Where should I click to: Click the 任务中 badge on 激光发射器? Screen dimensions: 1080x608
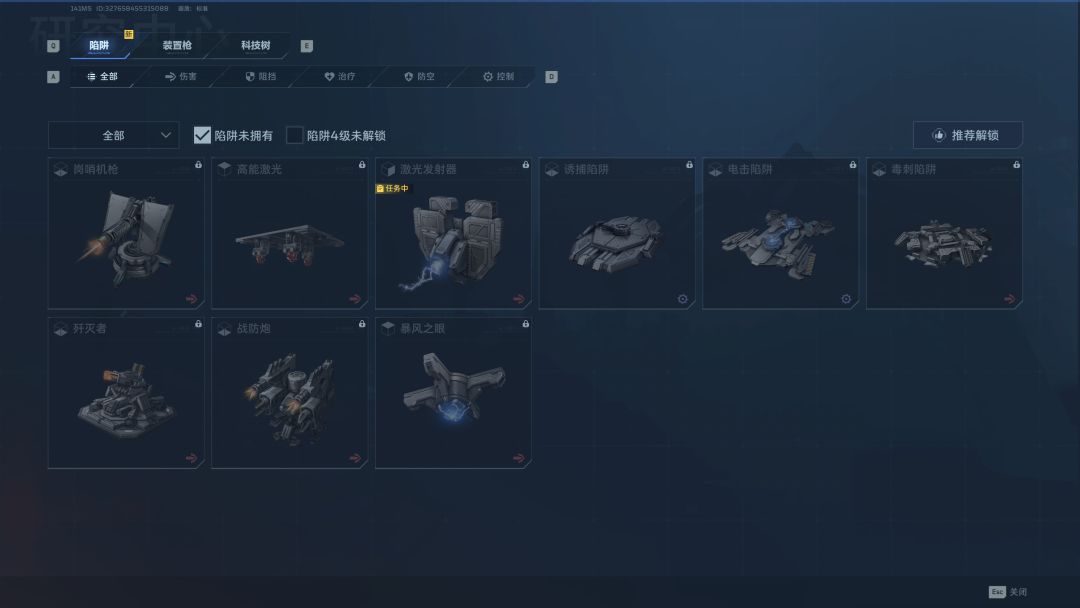tap(393, 188)
